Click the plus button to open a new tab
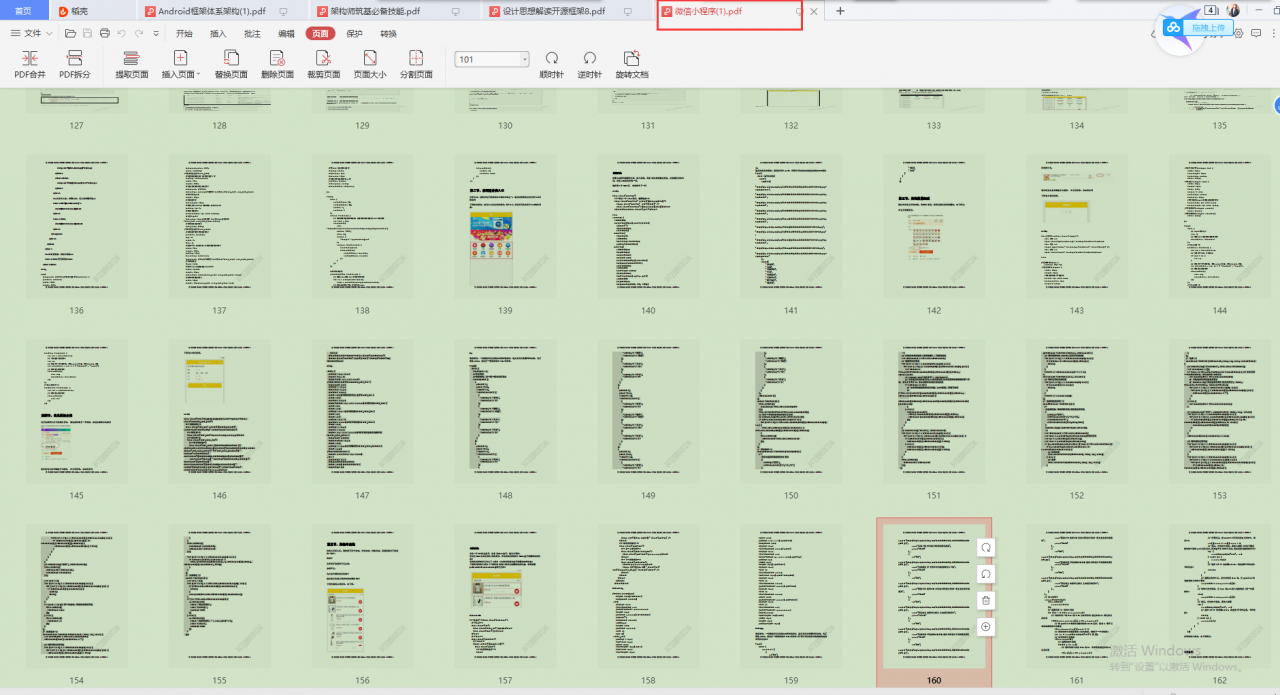Viewport: 1280px width, 695px height. (x=840, y=11)
